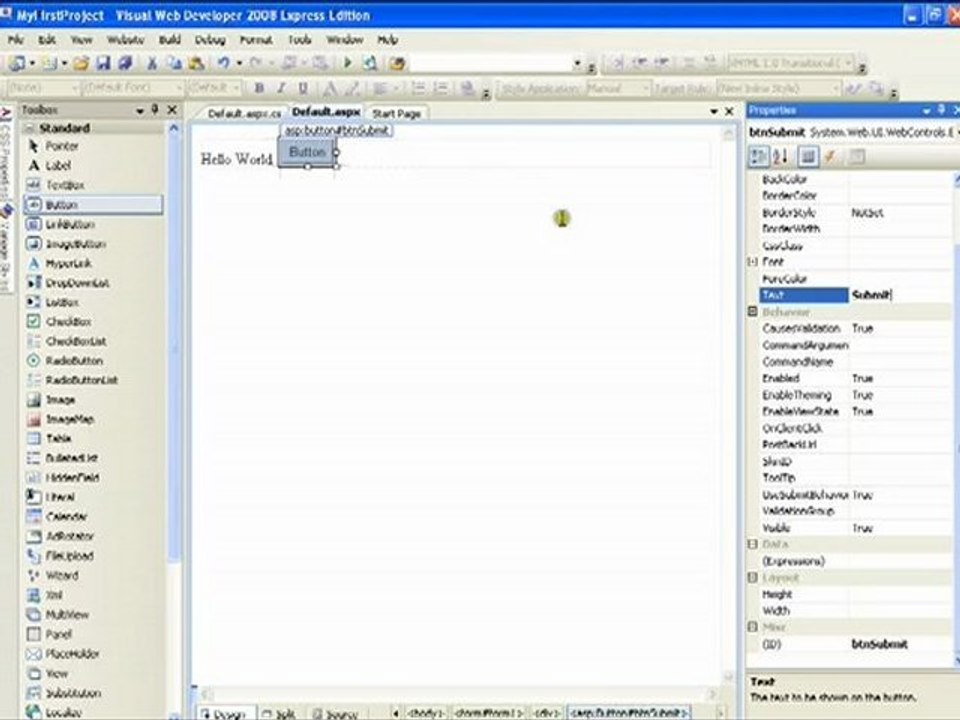Toggle Underline formatting in toolbar

click(302, 88)
